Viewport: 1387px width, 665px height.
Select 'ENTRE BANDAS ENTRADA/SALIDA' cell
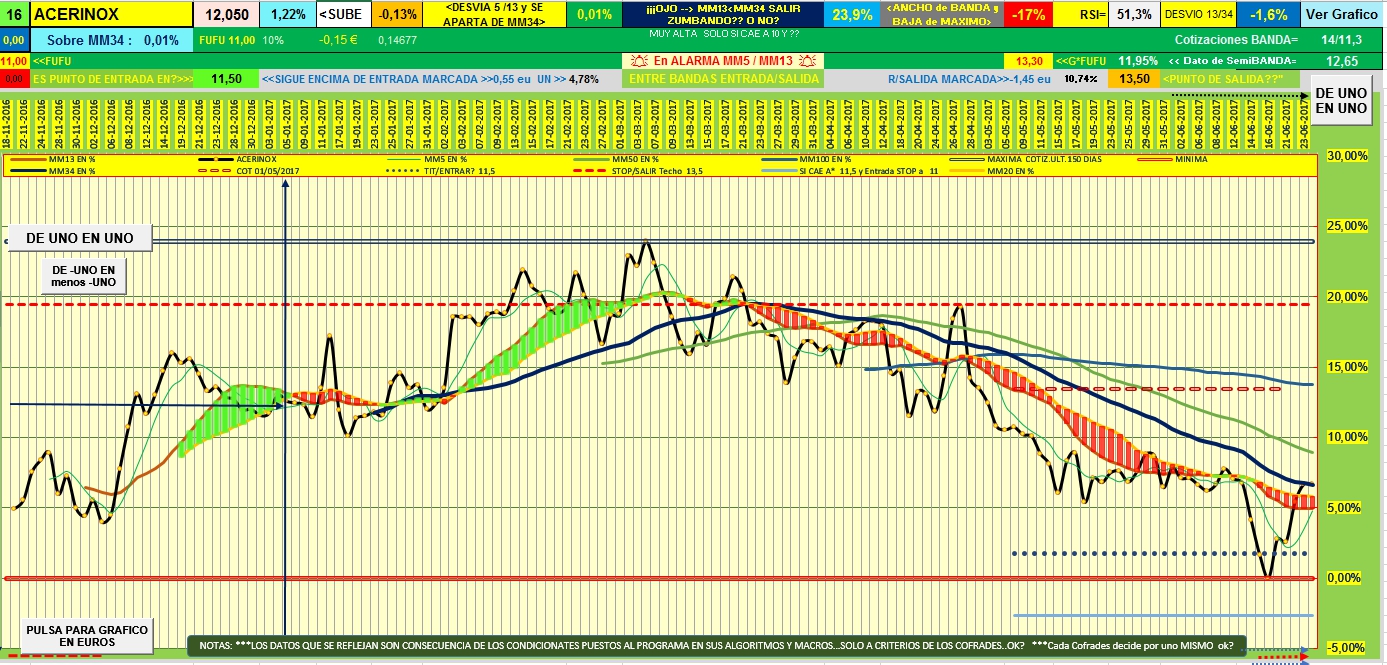point(725,79)
